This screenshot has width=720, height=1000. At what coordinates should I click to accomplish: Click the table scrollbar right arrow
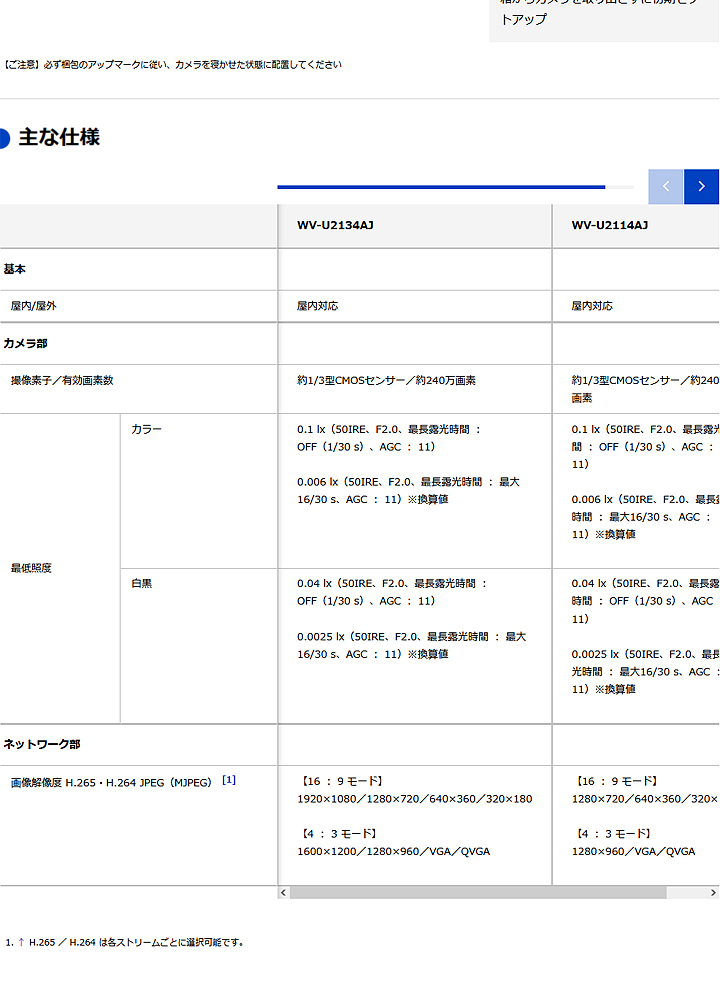pos(713,893)
